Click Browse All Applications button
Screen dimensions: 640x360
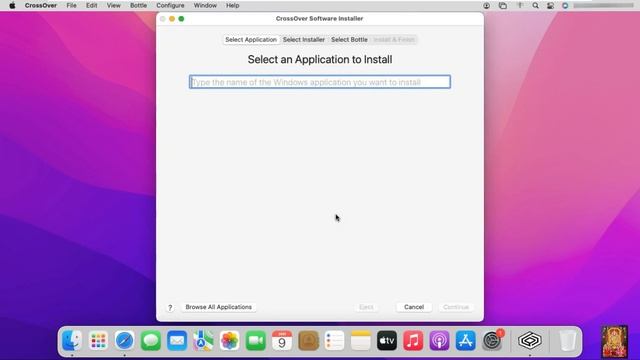point(219,307)
